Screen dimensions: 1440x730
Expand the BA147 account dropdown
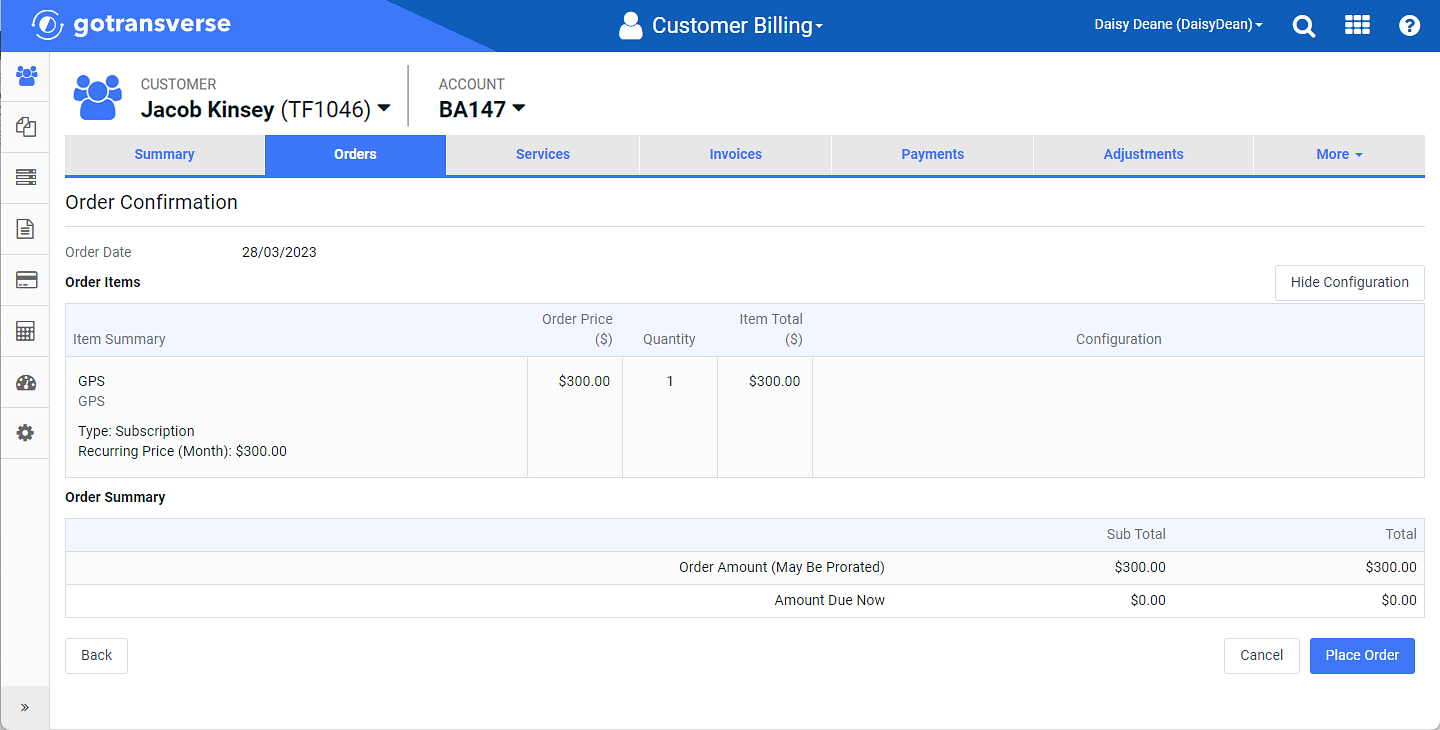[518, 109]
